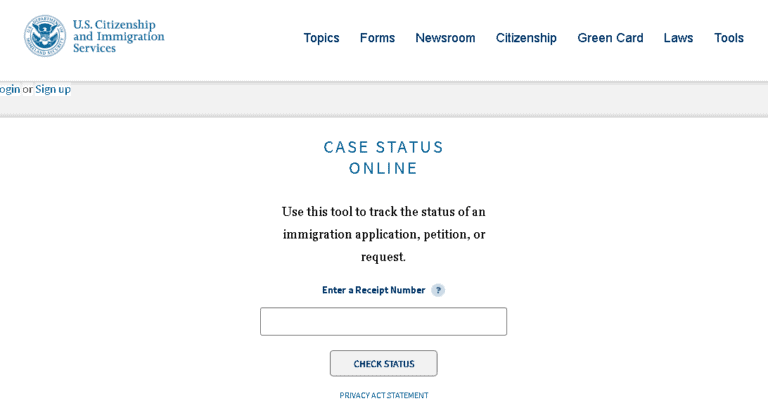The height and width of the screenshot is (408, 768).
Task: Click the Homeland Security seal logo
Action: [45, 36]
